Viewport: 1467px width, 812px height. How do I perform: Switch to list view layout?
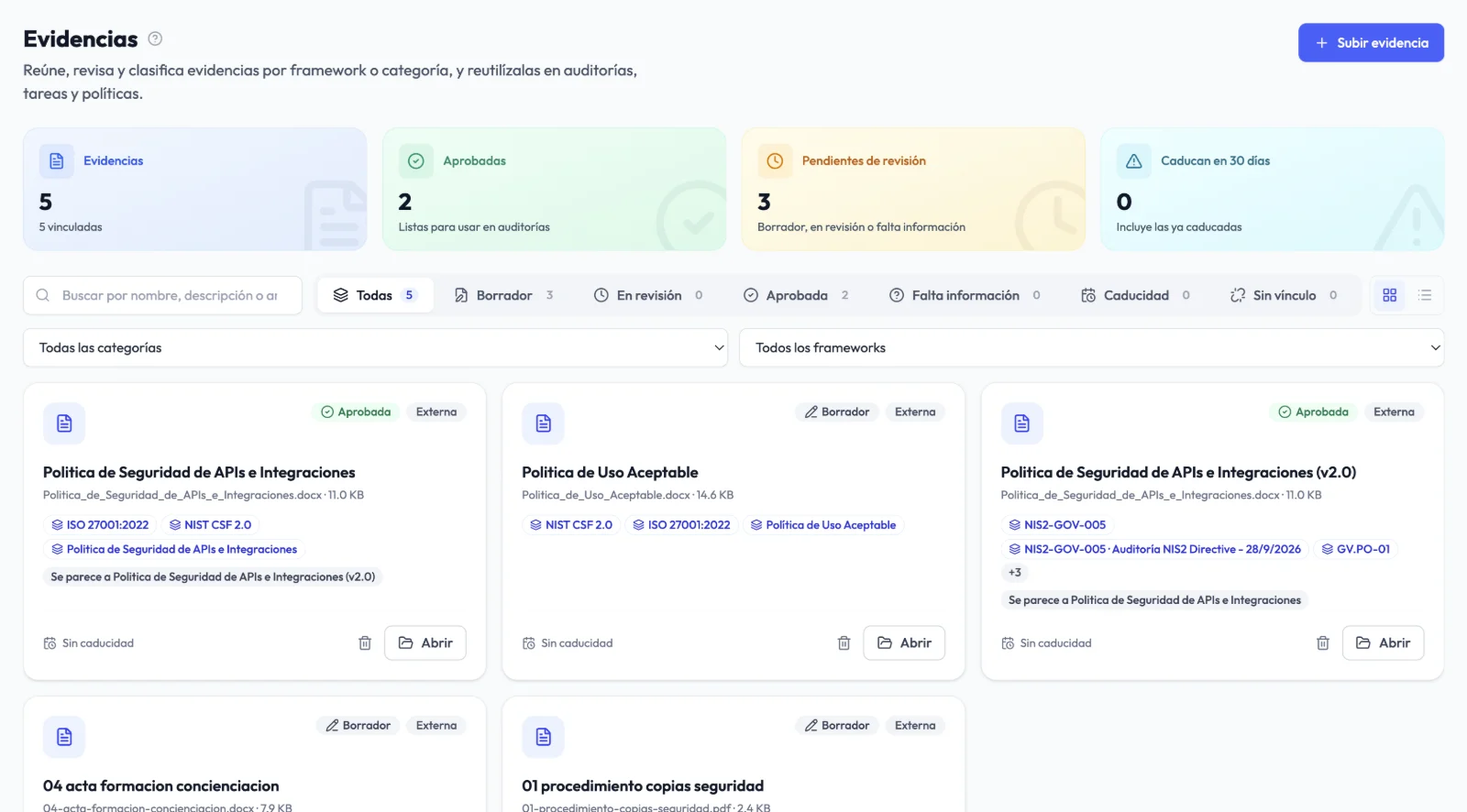point(1425,295)
